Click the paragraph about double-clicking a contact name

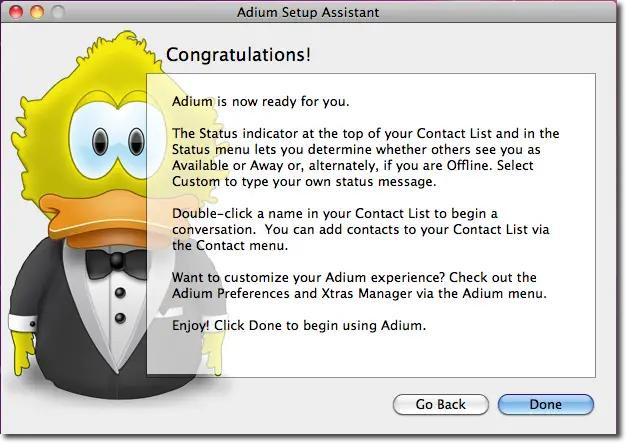click(361, 230)
